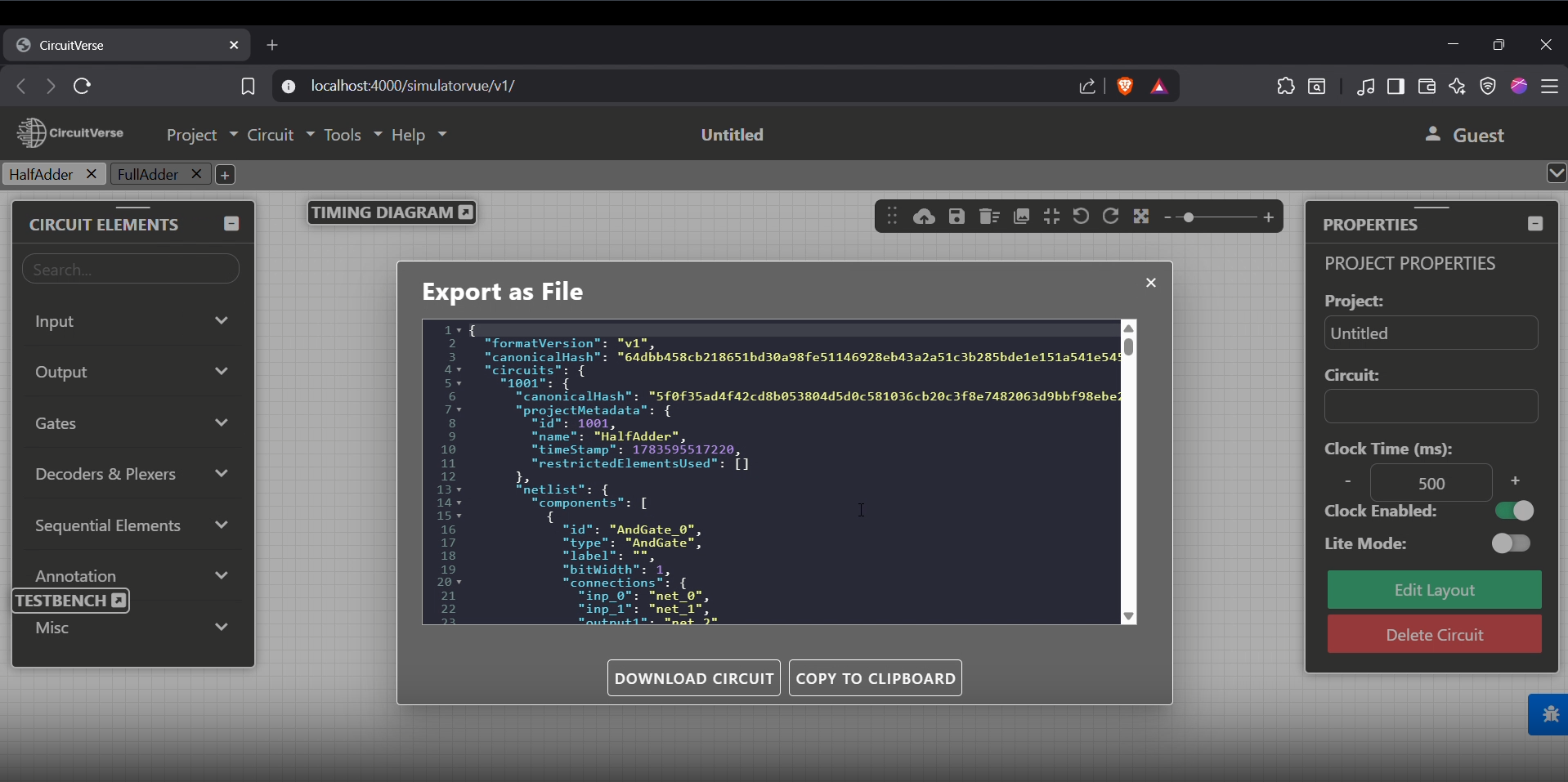Viewport: 1568px width, 782px height.
Task: Click the save online cloud upload icon
Action: (925, 217)
